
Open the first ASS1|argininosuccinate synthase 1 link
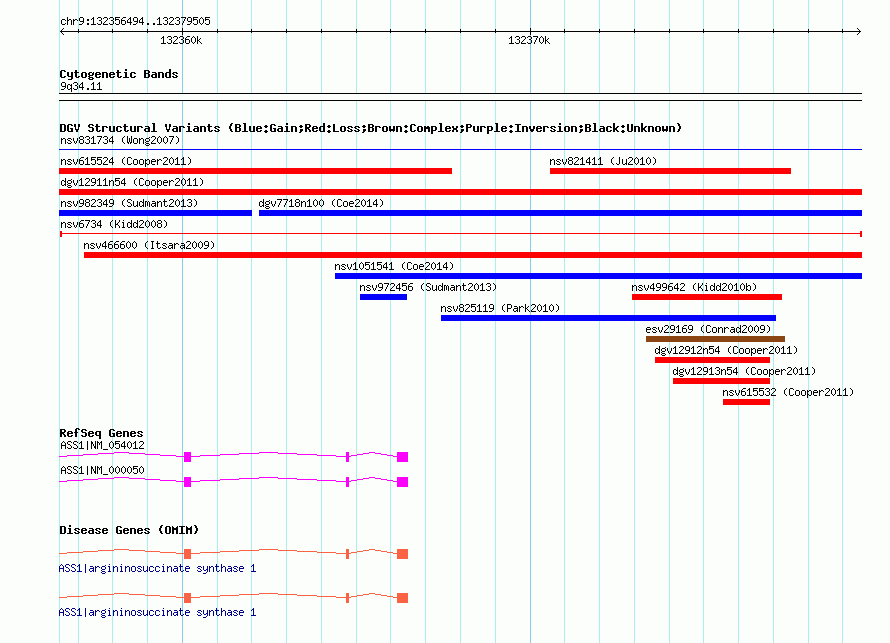[157, 569]
